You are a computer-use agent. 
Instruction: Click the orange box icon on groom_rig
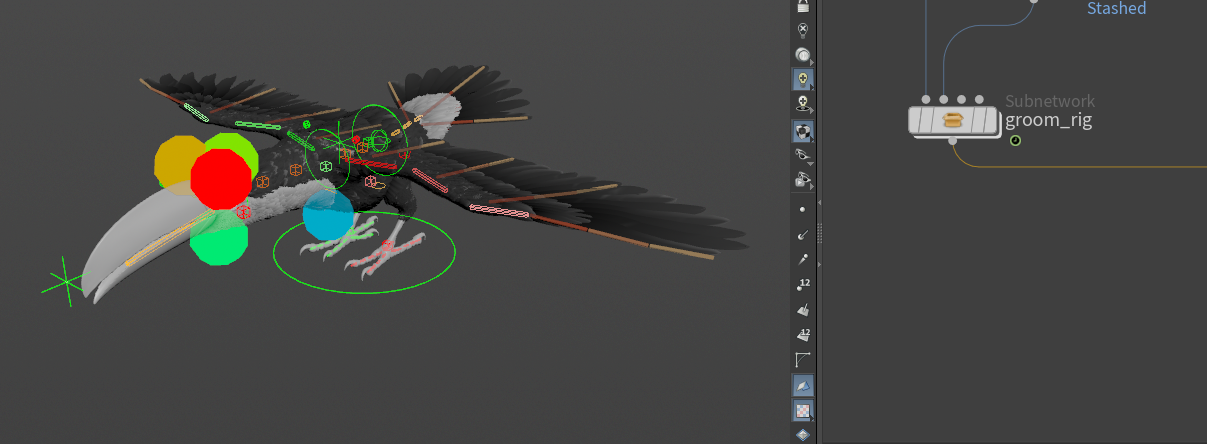click(x=954, y=121)
